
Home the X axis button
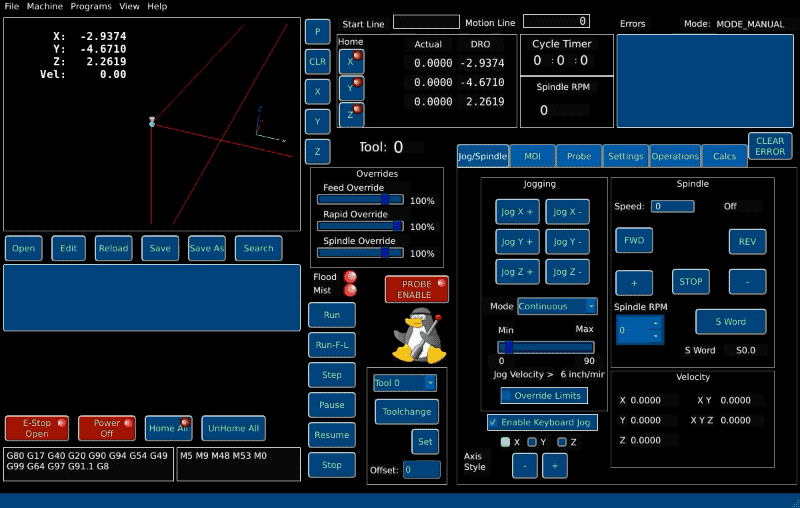click(x=351, y=61)
